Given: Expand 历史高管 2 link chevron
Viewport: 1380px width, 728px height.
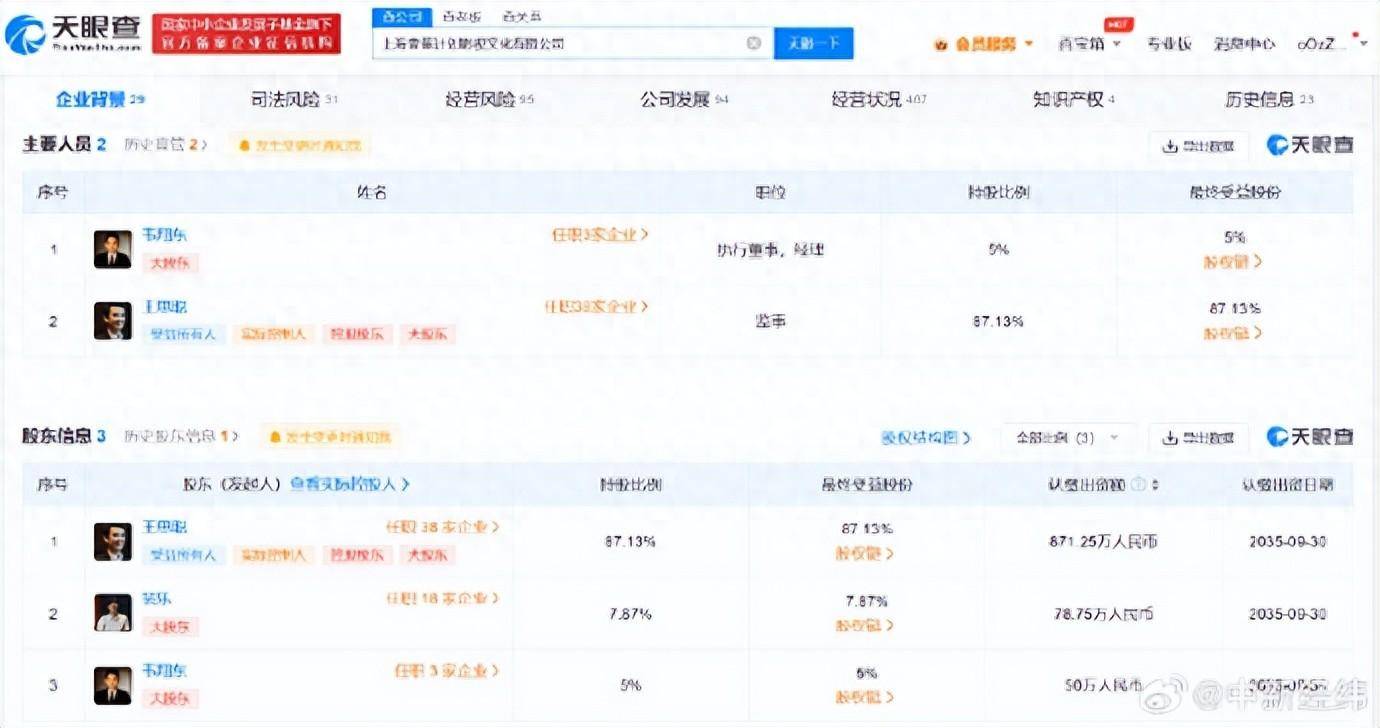Looking at the screenshot, I should pyautogui.click(x=204, y=145).
